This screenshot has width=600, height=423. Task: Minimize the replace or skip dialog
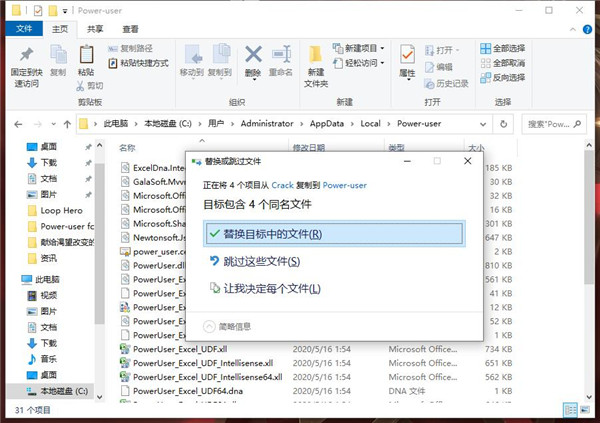[x=407, y=161]
